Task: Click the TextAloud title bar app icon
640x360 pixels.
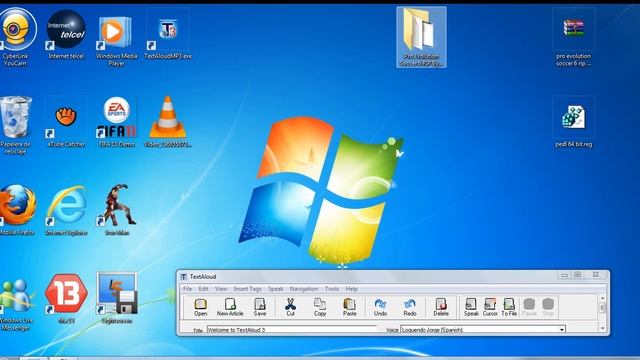Action: click(x=184, y=277)
